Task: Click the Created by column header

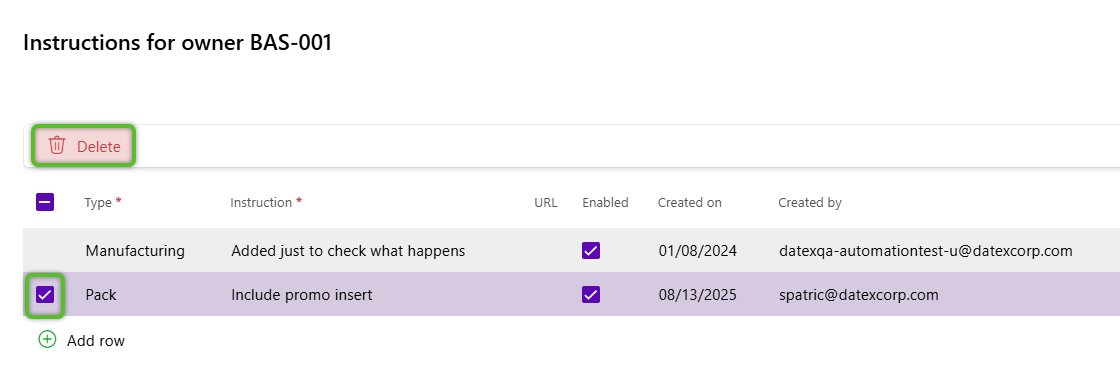Action: (810, 202)
